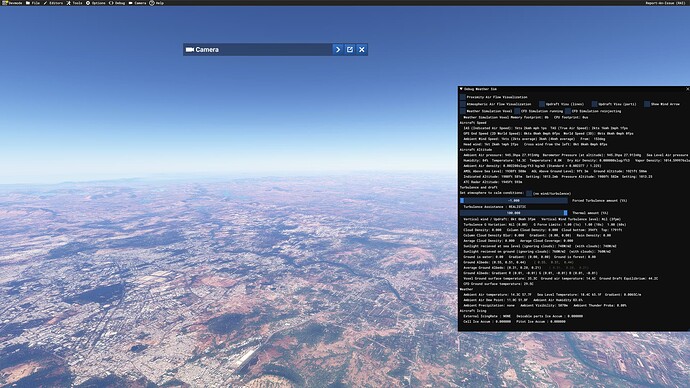The width and height of the screenshot is (690, 388).
Task: Adjust Thermal amount slider
Action: [514, 213]
